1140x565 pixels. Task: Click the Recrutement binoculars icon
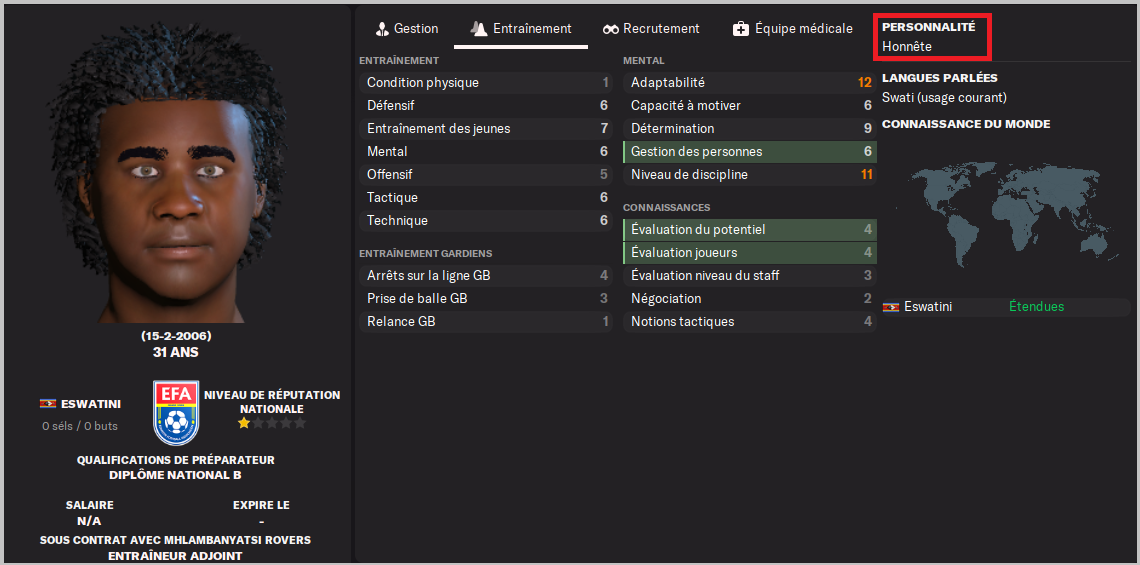[610, 29]
